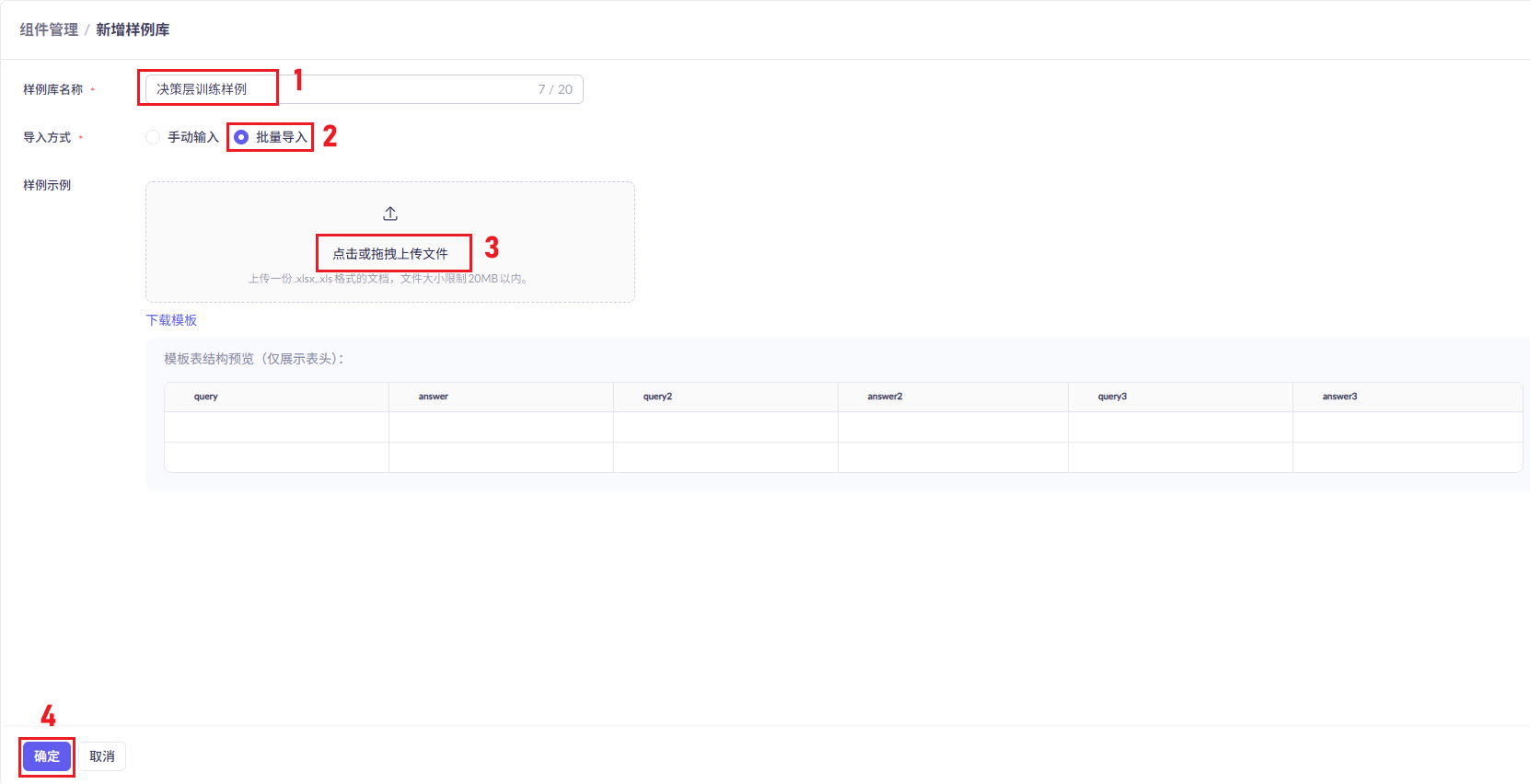1530x784 pixels.
Task: Click the upload arrow icon
Action: pos(390,213)
